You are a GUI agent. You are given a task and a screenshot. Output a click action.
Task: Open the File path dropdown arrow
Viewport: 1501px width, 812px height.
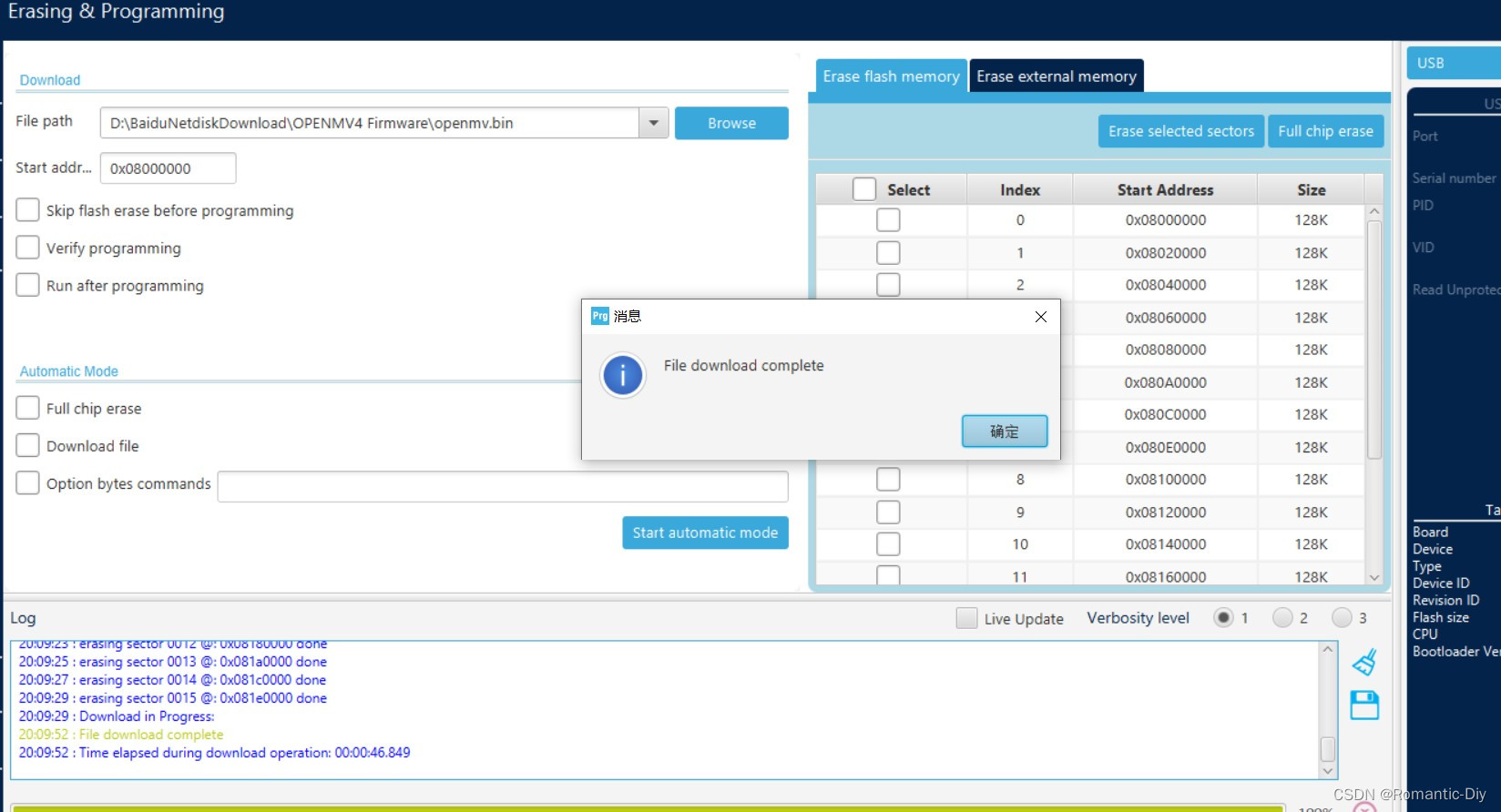653,123
